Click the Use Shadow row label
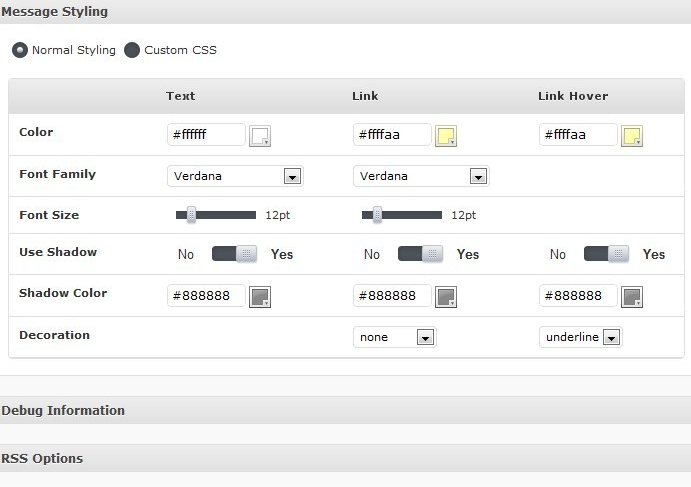 point(58,252)
